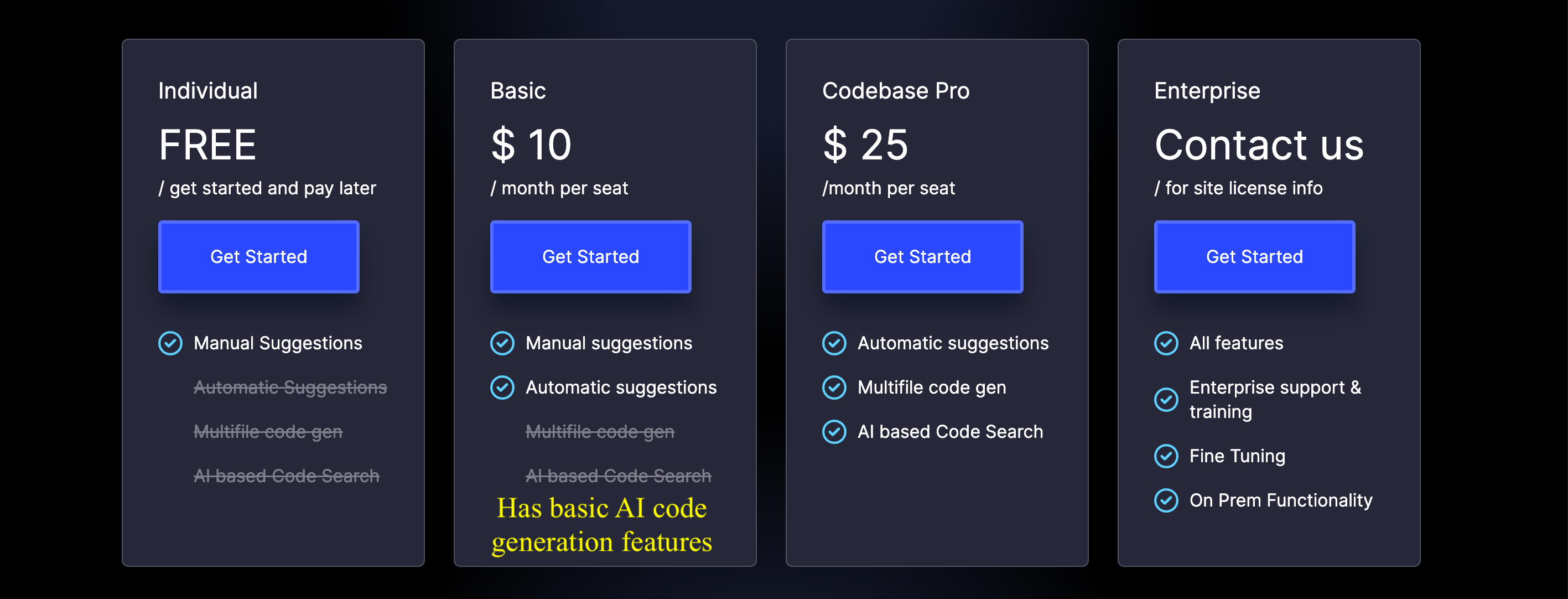The height and width of the screenshot is (599, 1568).
Task: Click the Contact us heading
Action: click(x=1259, y=145)
